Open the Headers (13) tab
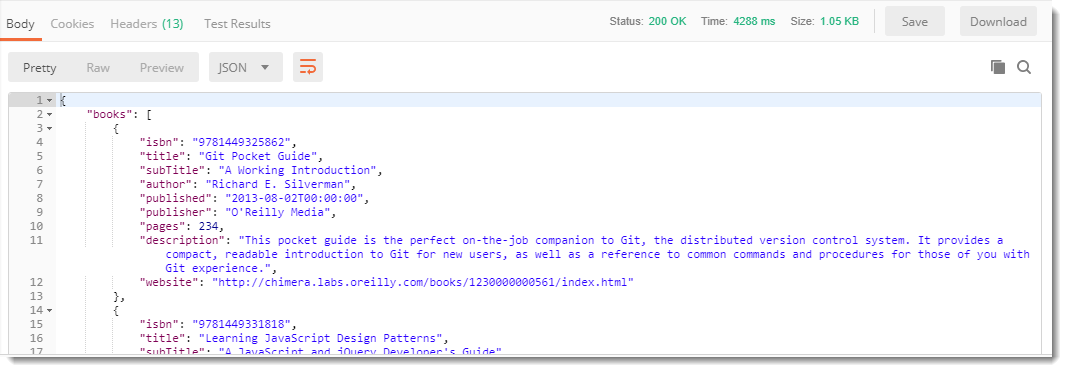 [146, 24]
